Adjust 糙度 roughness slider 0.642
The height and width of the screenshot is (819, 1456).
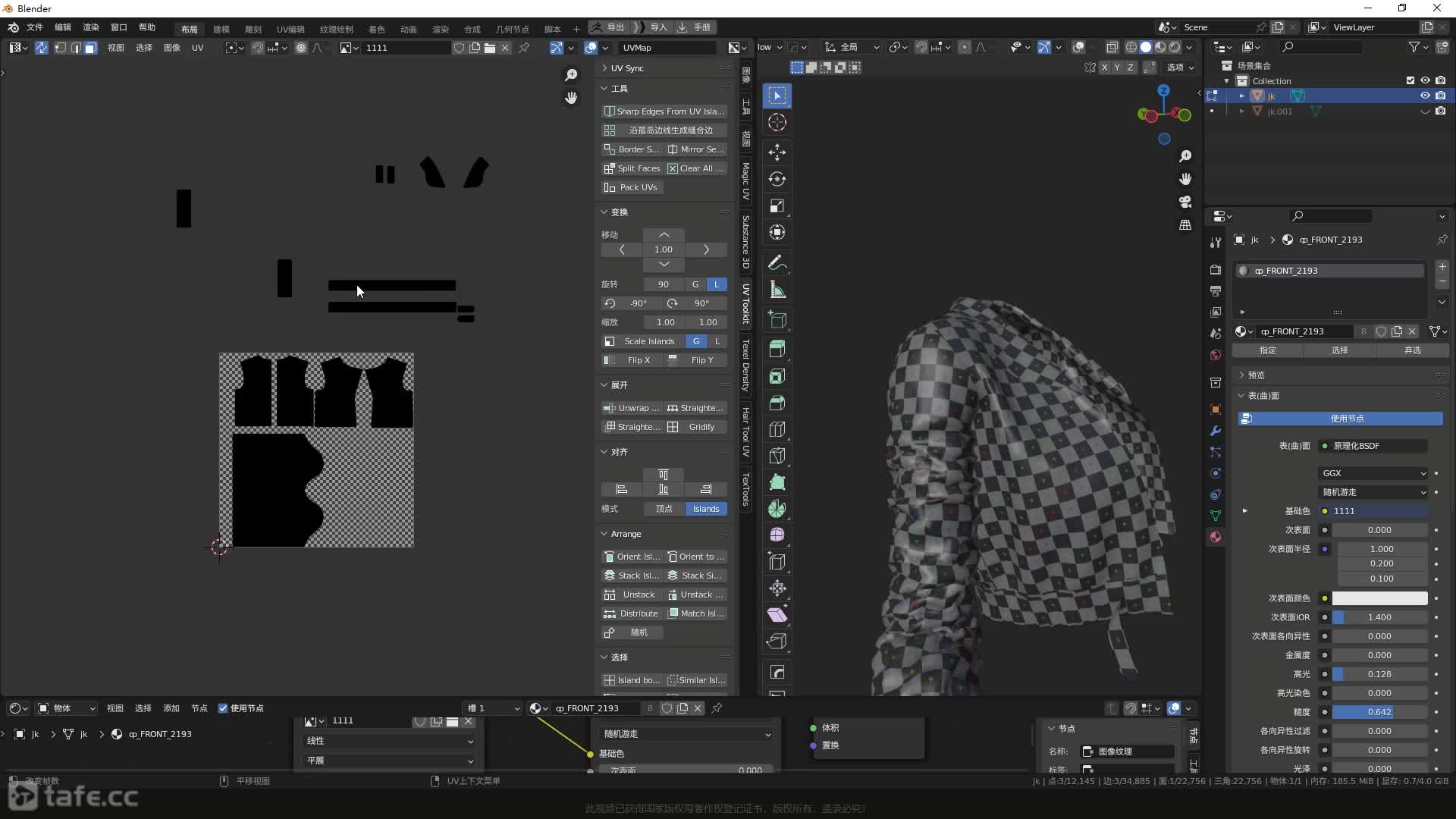(x=1379, y=712)
